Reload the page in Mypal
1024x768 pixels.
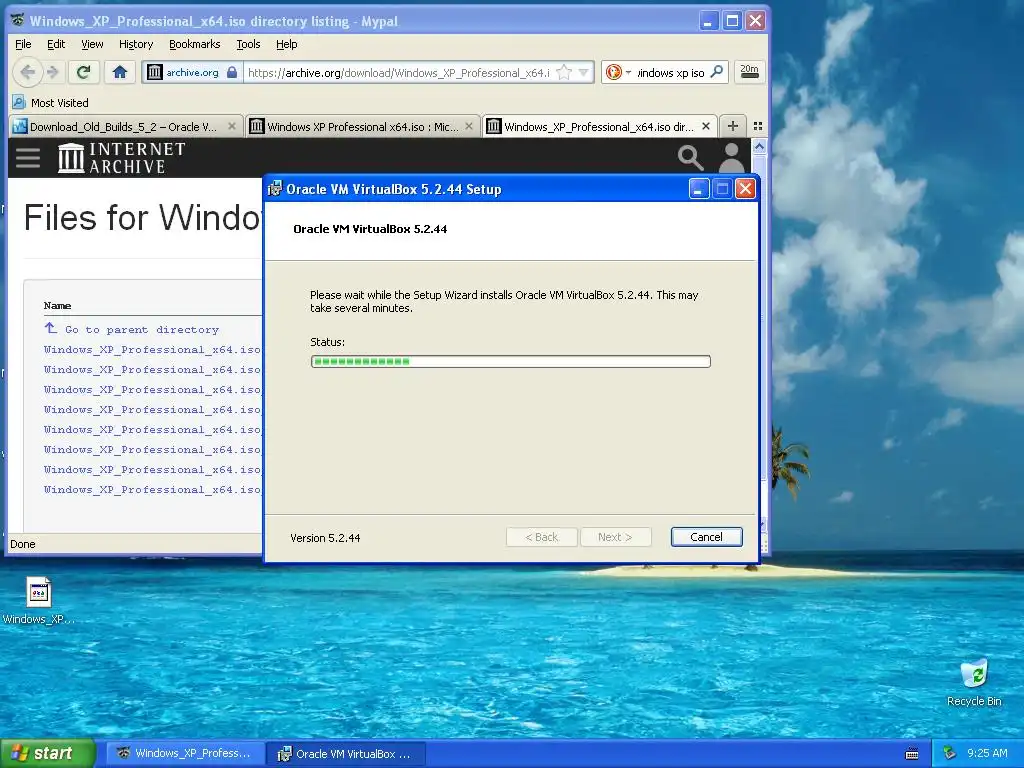coord(84,72)
